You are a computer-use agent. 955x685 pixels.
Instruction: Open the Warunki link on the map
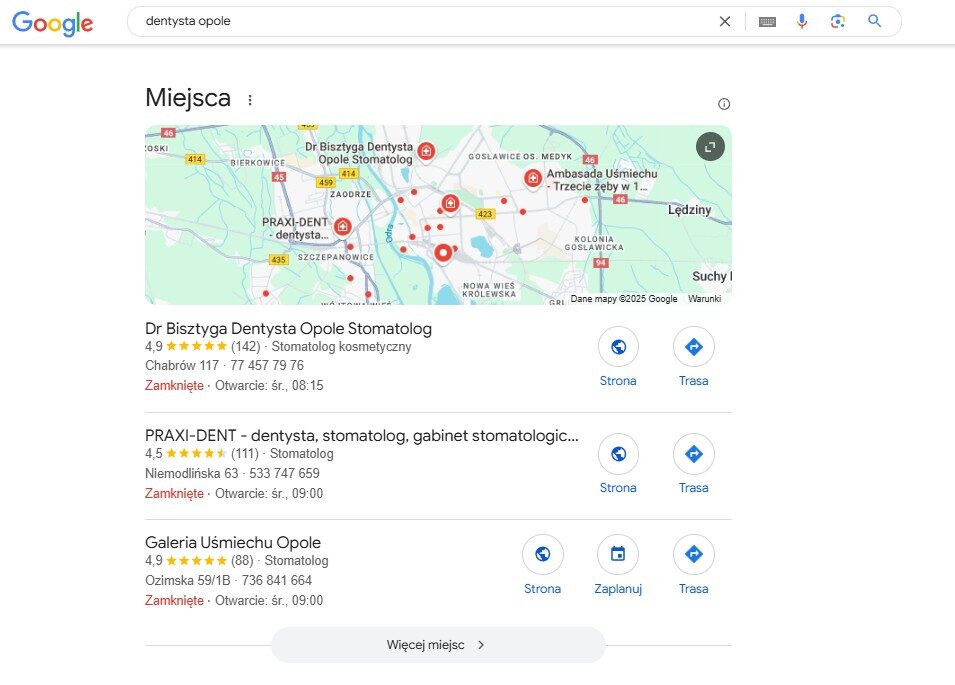click(705, 298)
